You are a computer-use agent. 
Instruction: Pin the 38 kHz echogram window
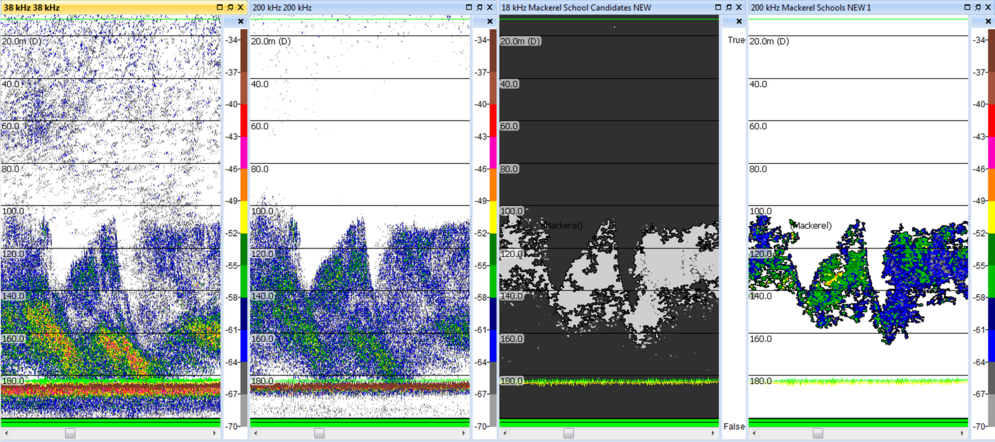[x=231, y=7]
